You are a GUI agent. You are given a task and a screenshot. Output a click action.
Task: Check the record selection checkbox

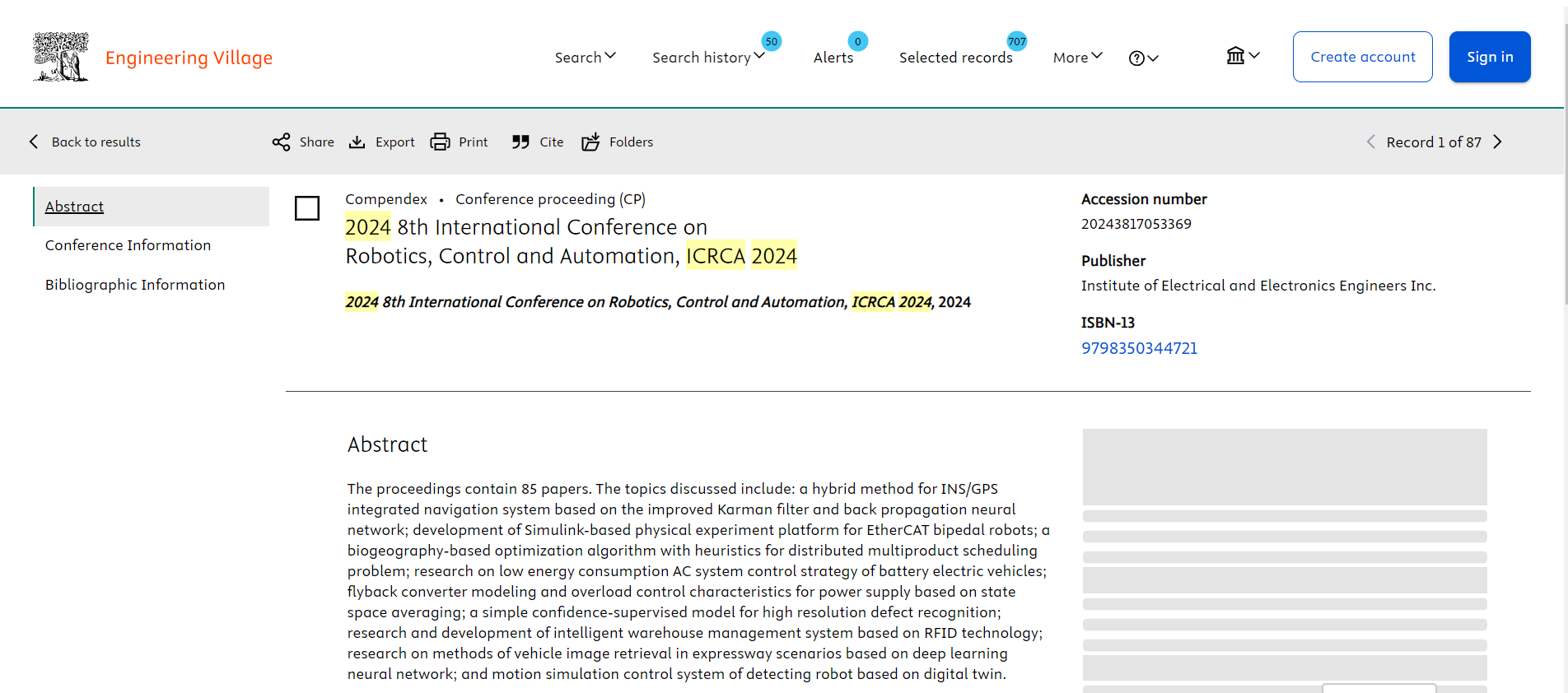[307, 208]
